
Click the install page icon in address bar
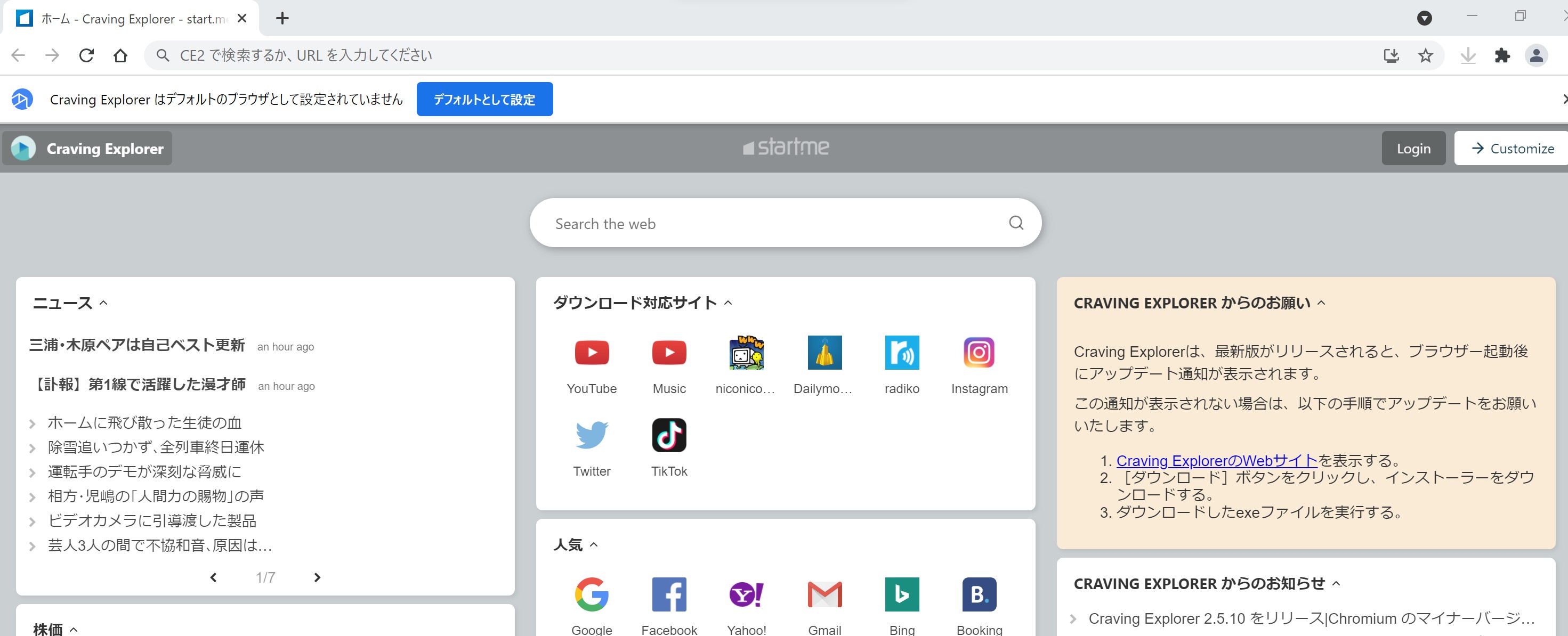tap(1391, 56)
